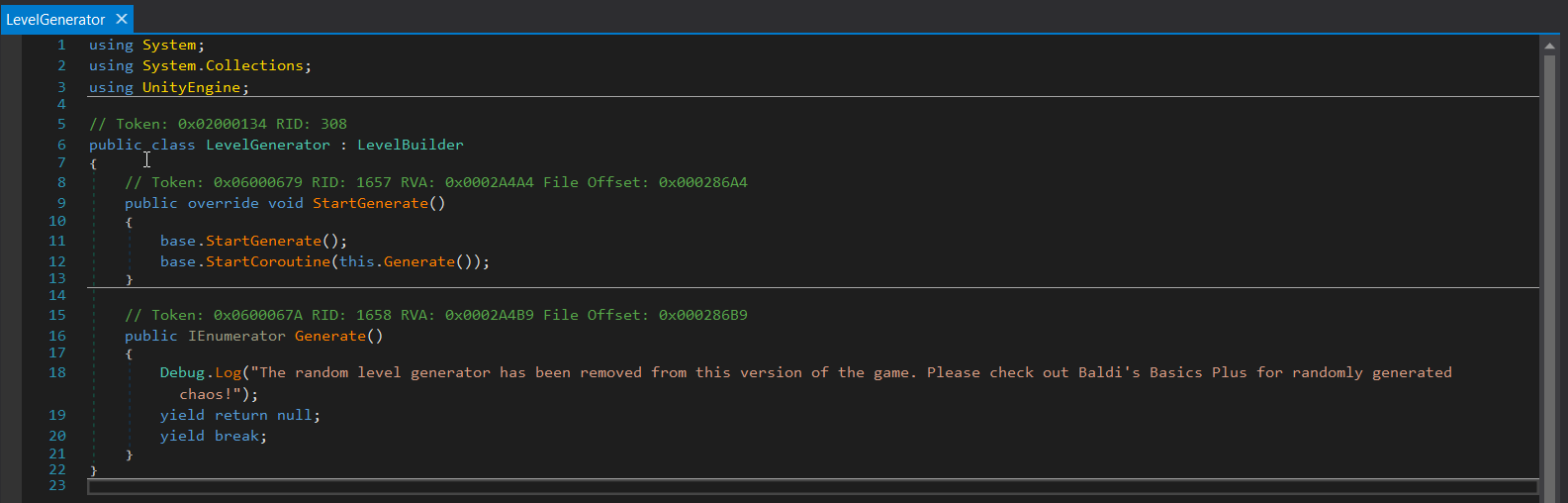1568x503 pixels.
Task: Follow the base.StartGenerate() call
Action: point(263,241)
